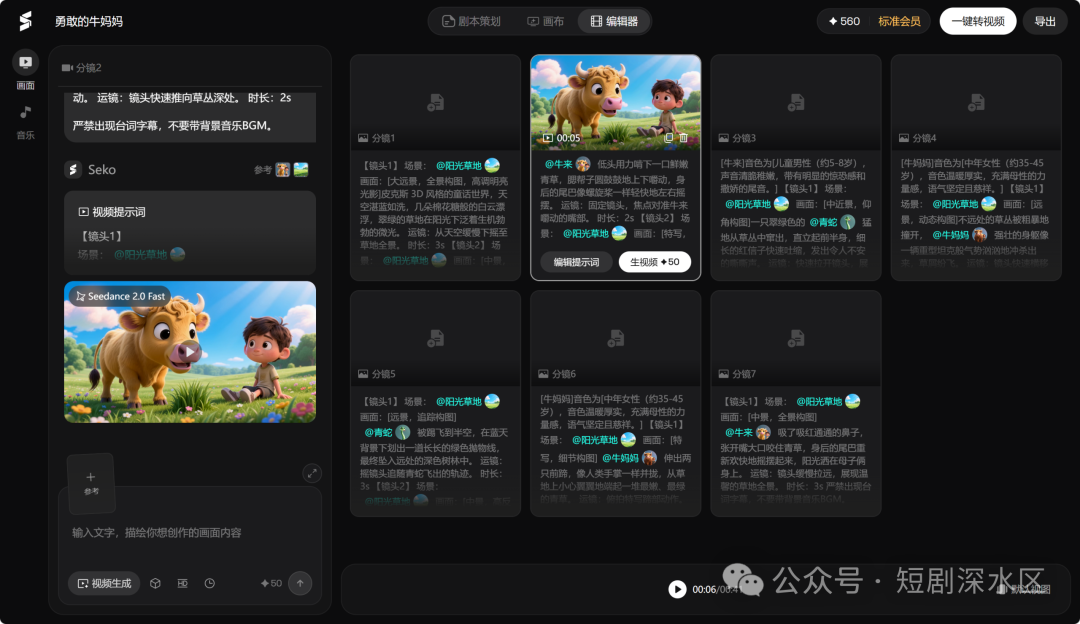The width and height of the screenshot is (1080, 624).
Task: Click the 00:06 timeline time readout
Action: (x=703, y=590)
